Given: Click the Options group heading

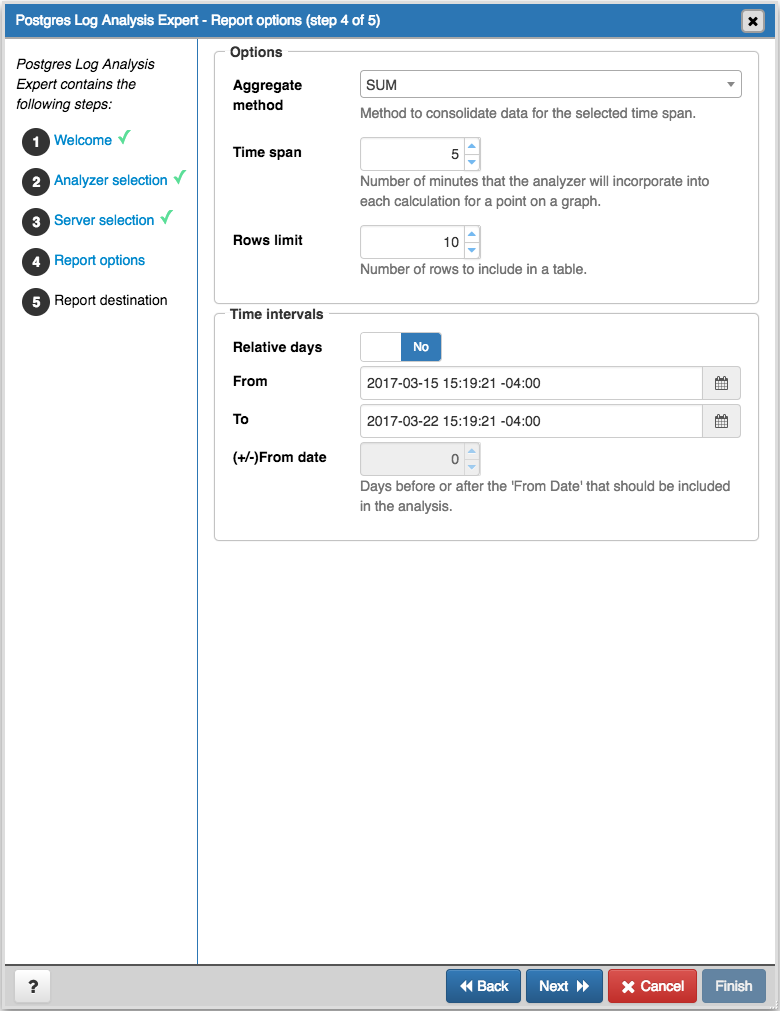Looking at the screenshot, I should [x=256, y=52].
